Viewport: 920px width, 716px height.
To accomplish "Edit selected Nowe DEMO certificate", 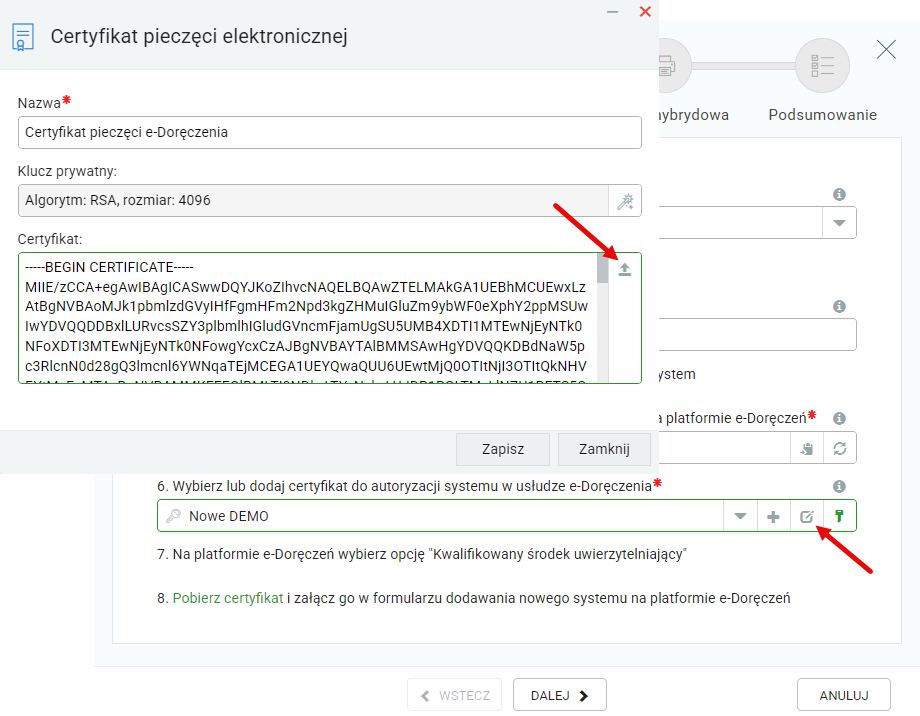I will [807, 516].
